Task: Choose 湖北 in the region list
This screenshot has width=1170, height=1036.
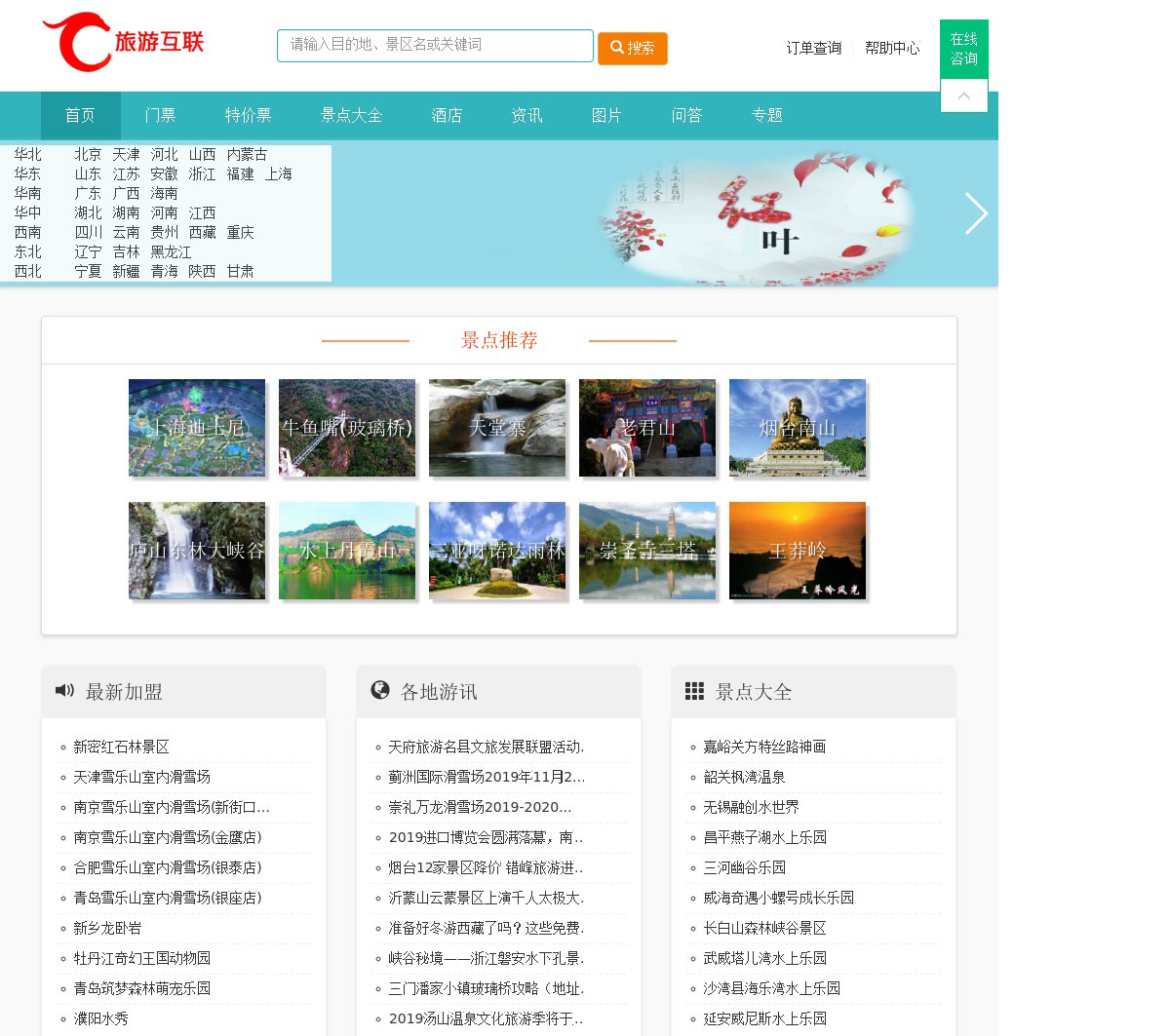Action: click(x=88, y=213)
